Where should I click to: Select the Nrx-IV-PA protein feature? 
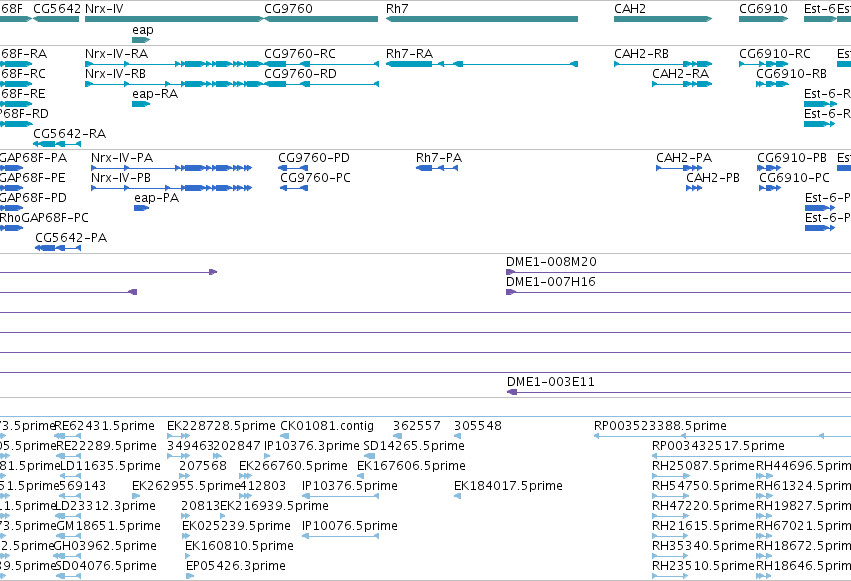coord(172,168)
